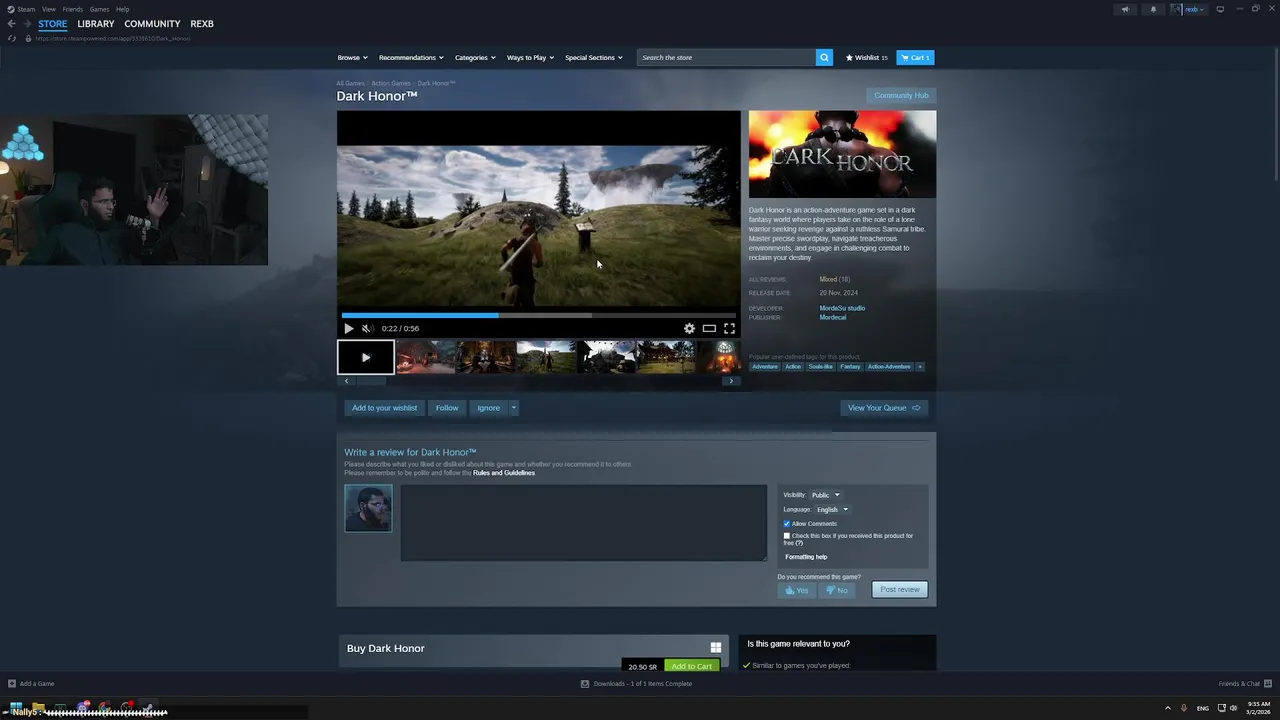Image resolution: width=1280 pixels, height=720 pixels.
Task: Expand the Recommendations menu
Action: click(x=411, y=57)
